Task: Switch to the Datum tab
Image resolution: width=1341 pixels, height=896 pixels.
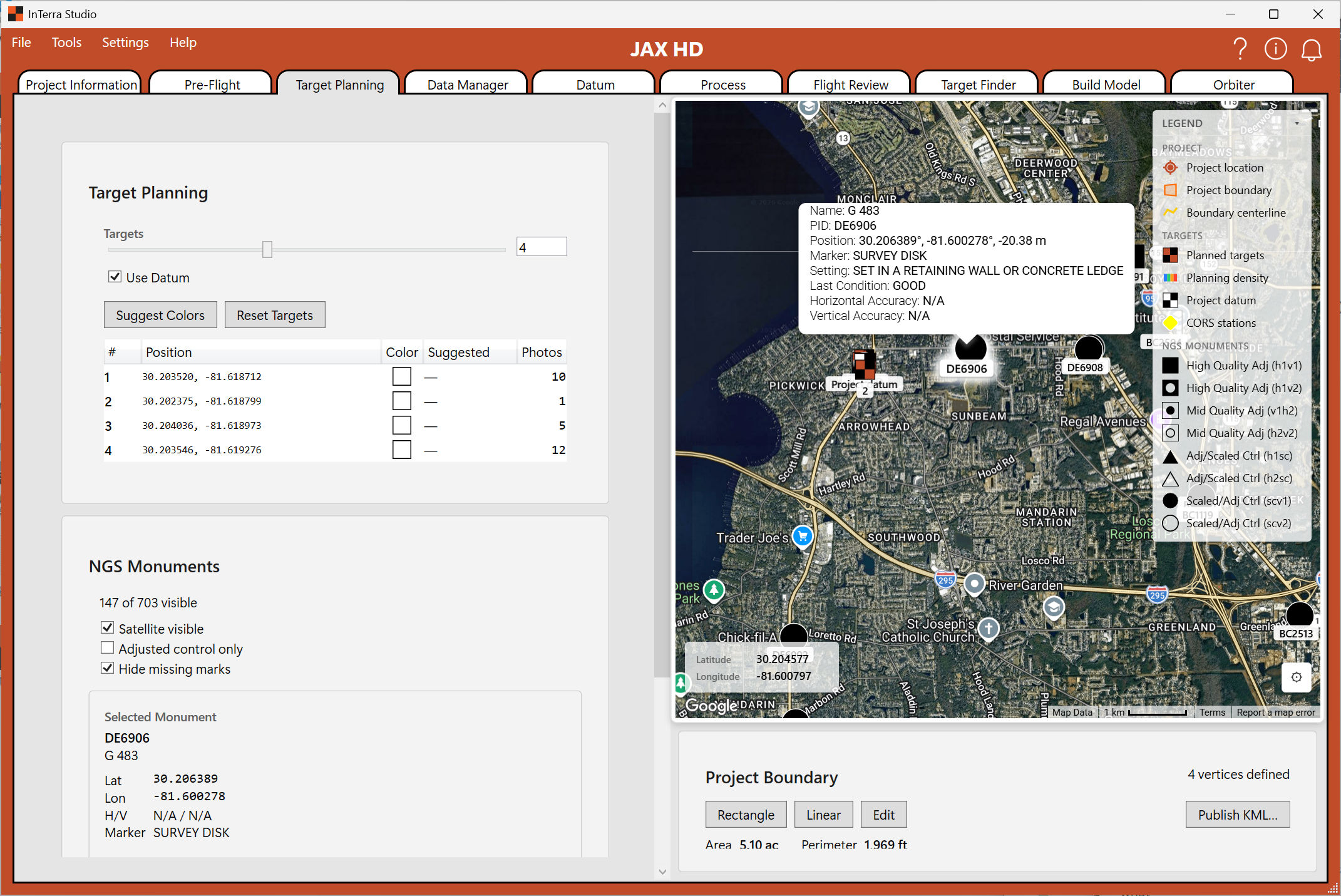Action: [x=595, y=85]
